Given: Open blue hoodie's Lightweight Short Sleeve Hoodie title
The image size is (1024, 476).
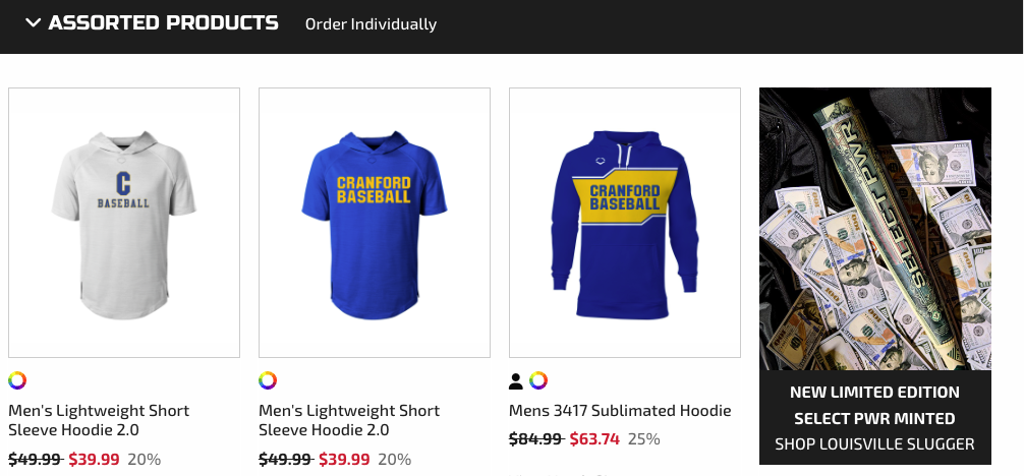Looking at the screenshot, I should pos(348,419).
